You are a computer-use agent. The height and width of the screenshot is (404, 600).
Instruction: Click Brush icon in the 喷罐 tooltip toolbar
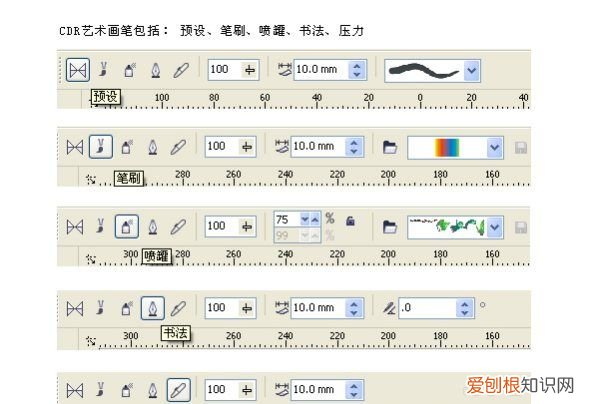click(100, 226)
